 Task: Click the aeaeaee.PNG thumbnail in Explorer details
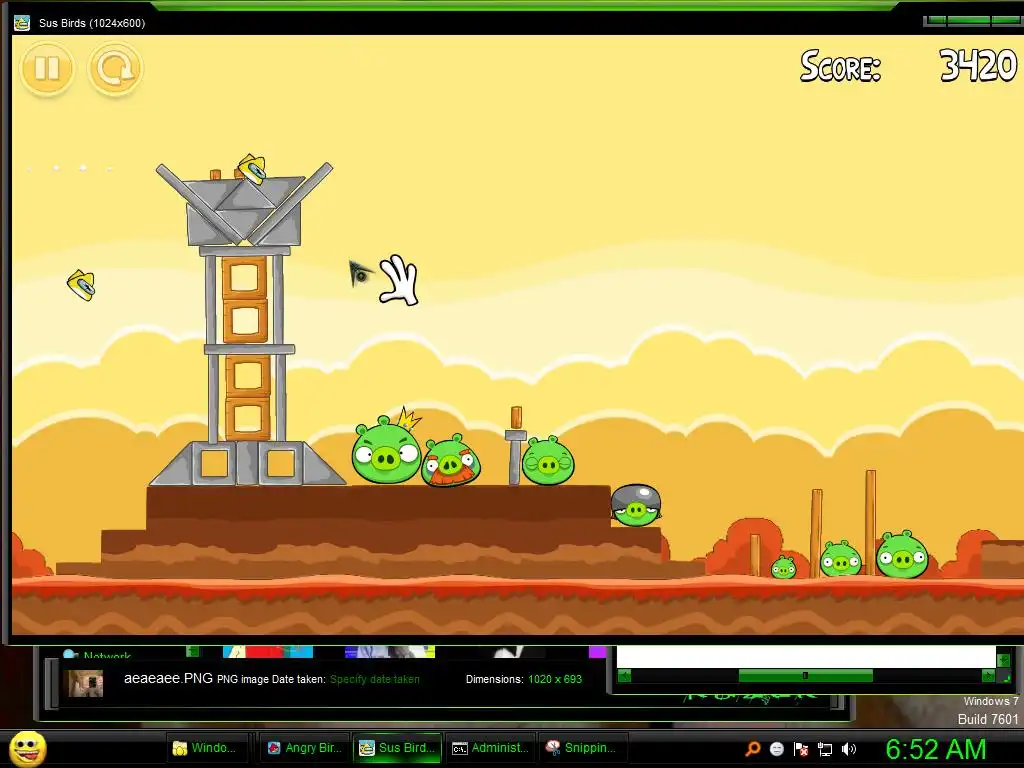86,684
